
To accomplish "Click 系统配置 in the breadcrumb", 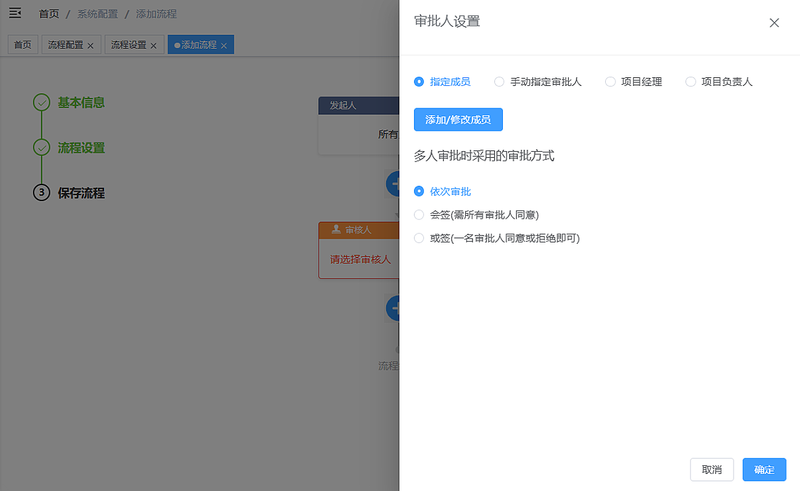I will tap(97, 14).
